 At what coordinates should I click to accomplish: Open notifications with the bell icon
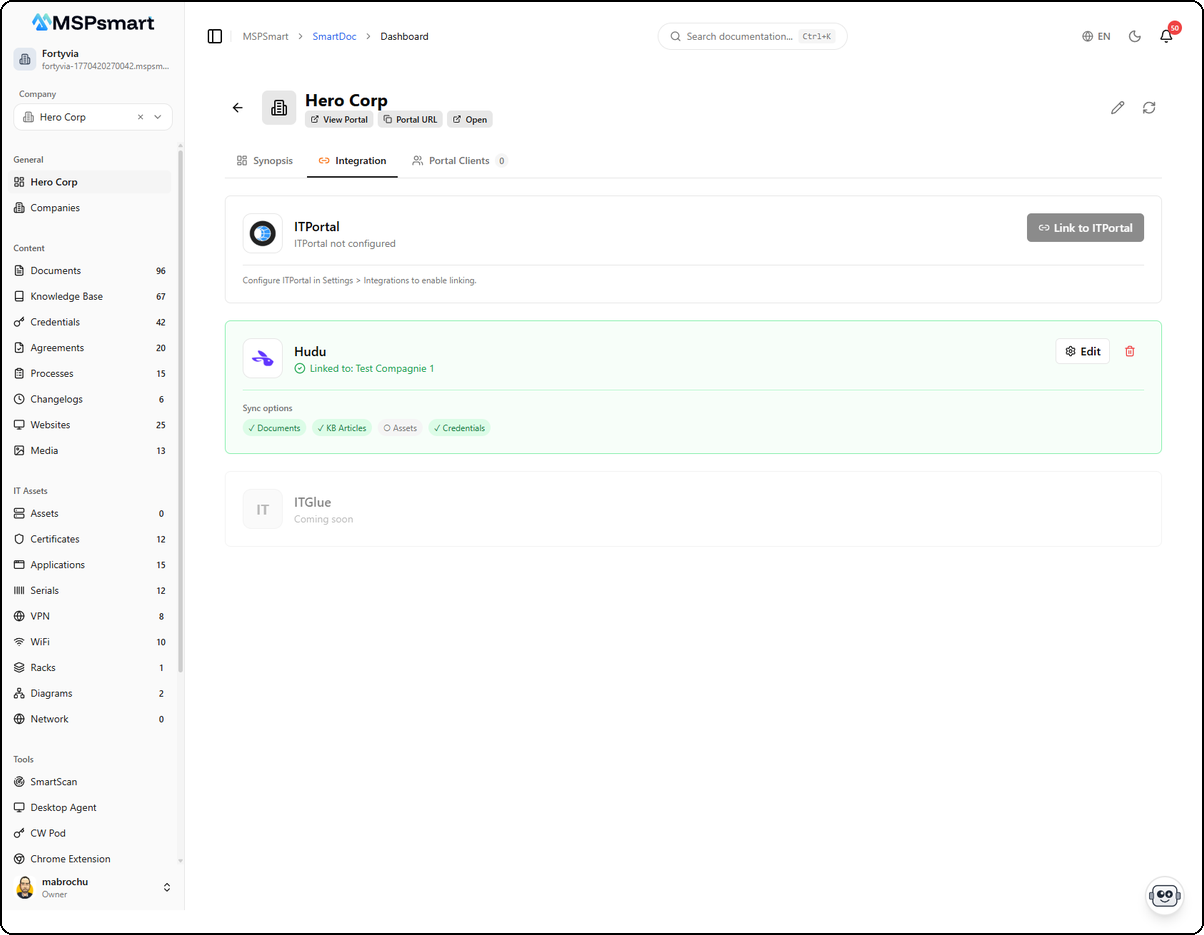point(1166,36)
